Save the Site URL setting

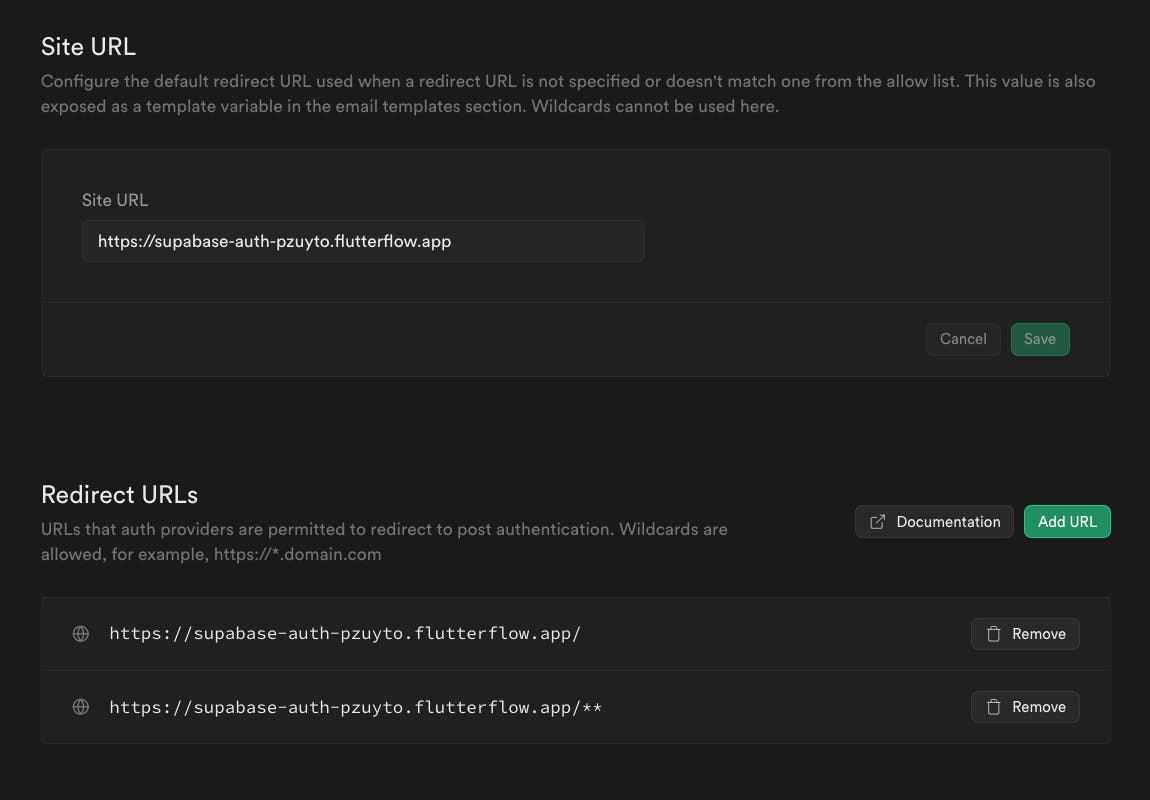[1039, 339]
